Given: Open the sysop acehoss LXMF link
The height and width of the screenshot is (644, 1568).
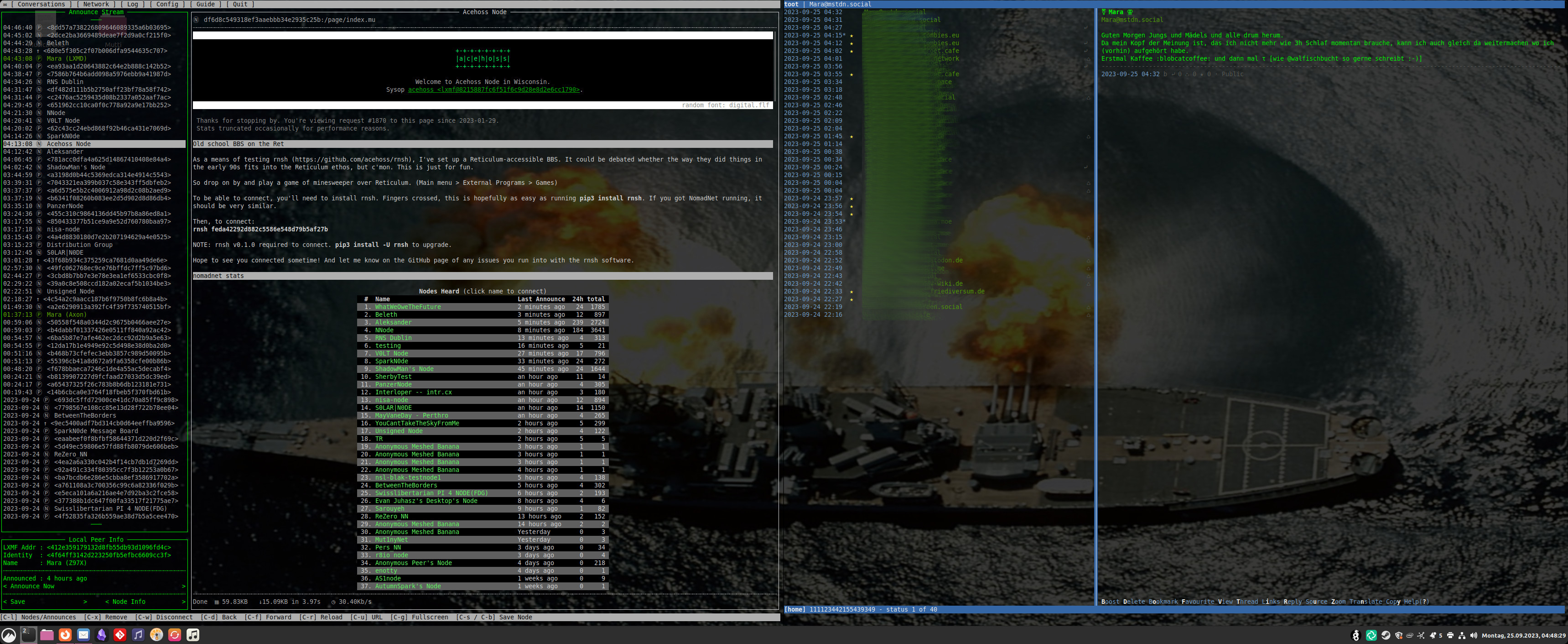Looking at the screenshot, I should point(493,89).
